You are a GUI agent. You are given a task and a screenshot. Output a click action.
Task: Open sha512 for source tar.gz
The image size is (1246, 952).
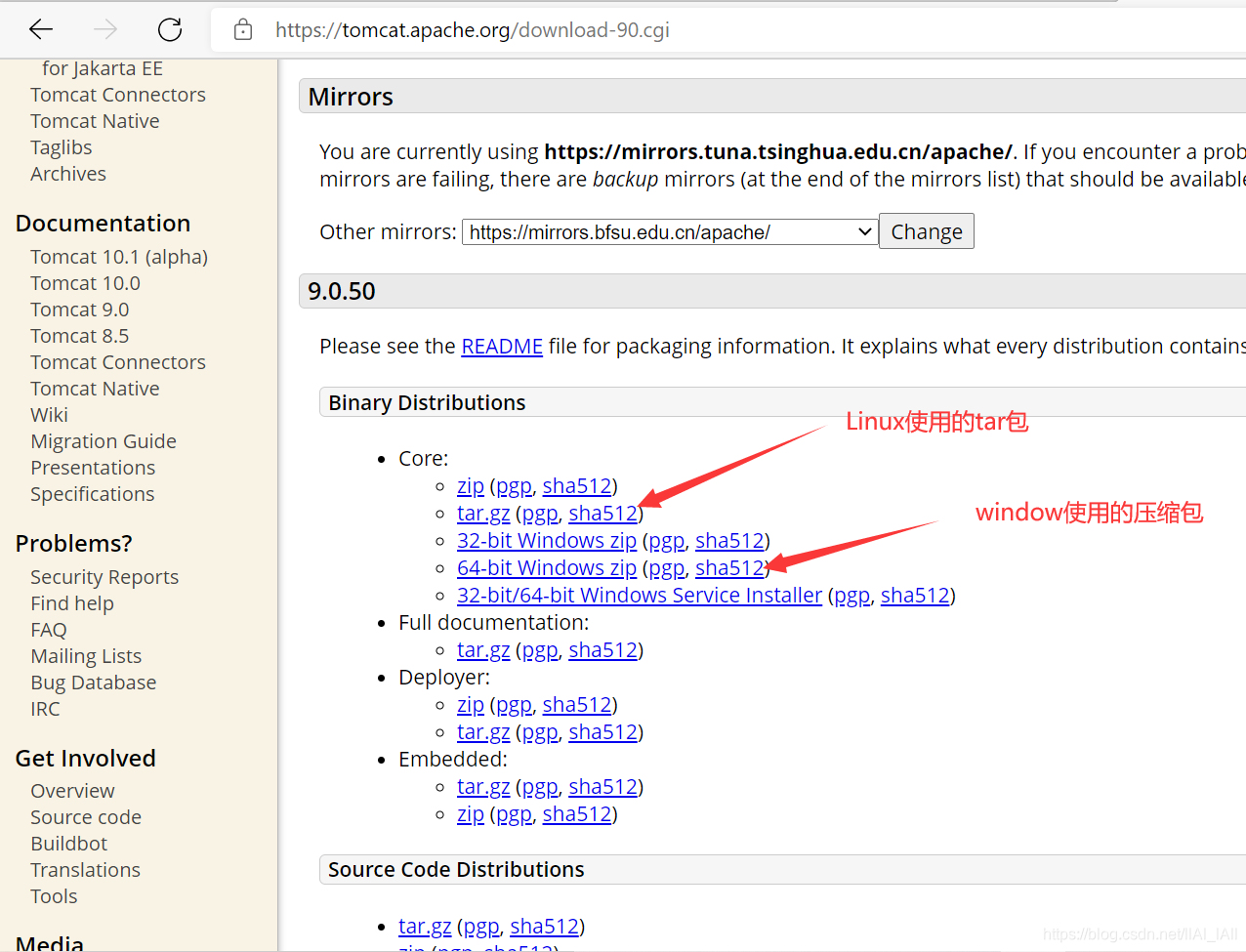point(544,926)
